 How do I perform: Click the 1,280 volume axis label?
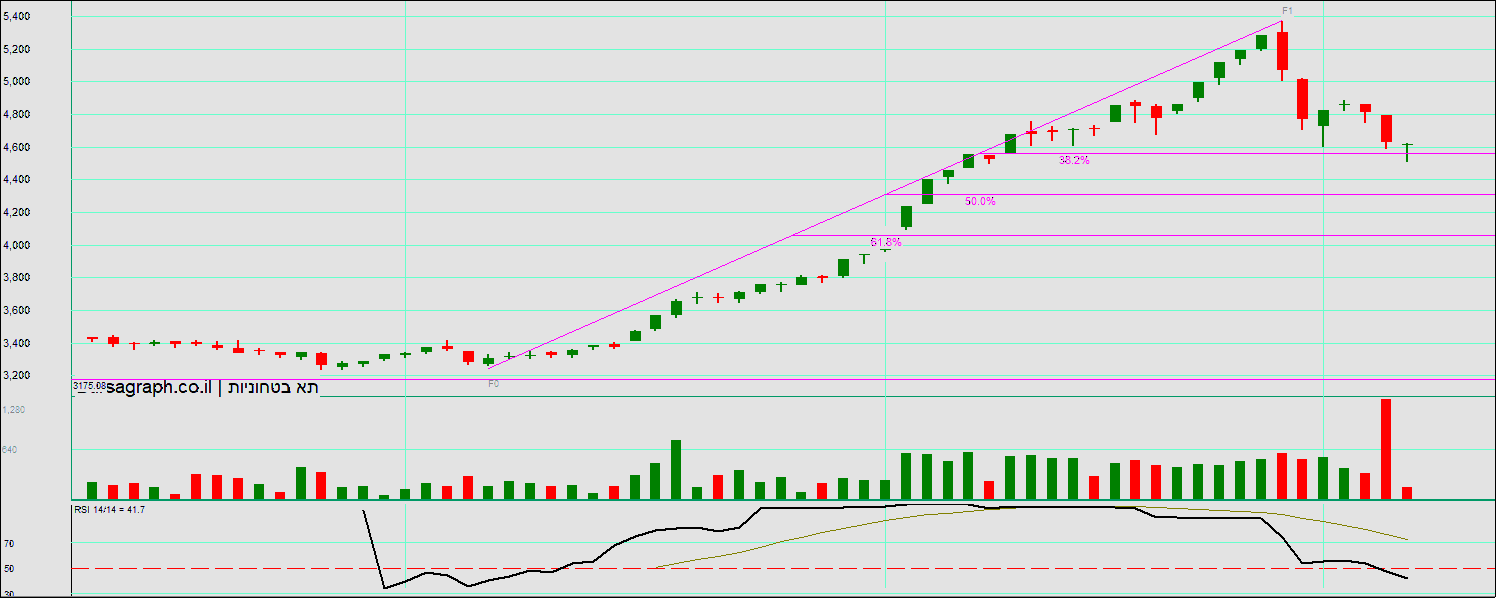coord(14,410)
